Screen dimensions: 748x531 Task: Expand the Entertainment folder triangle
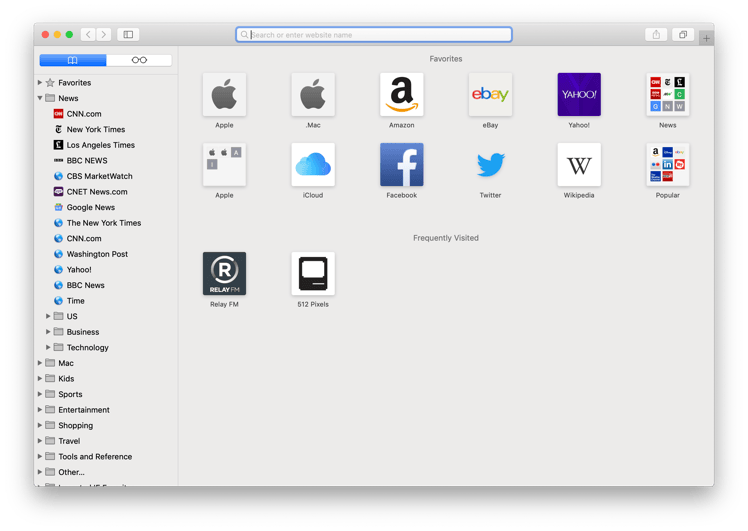pyautogui.click(x=40, y=410)
